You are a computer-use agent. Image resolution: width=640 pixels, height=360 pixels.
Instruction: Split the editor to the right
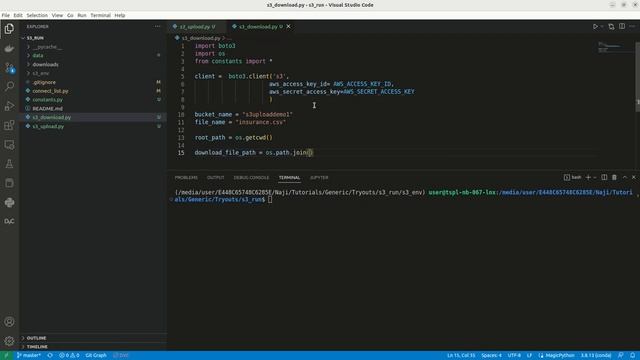[622, 26]
